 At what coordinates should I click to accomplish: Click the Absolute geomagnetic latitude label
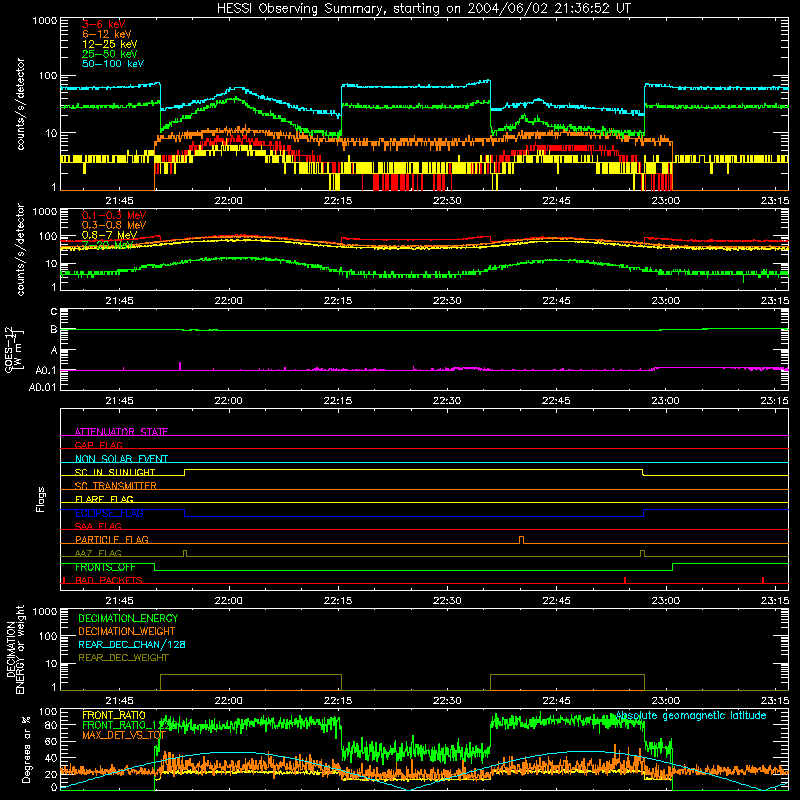click(691, 715)
